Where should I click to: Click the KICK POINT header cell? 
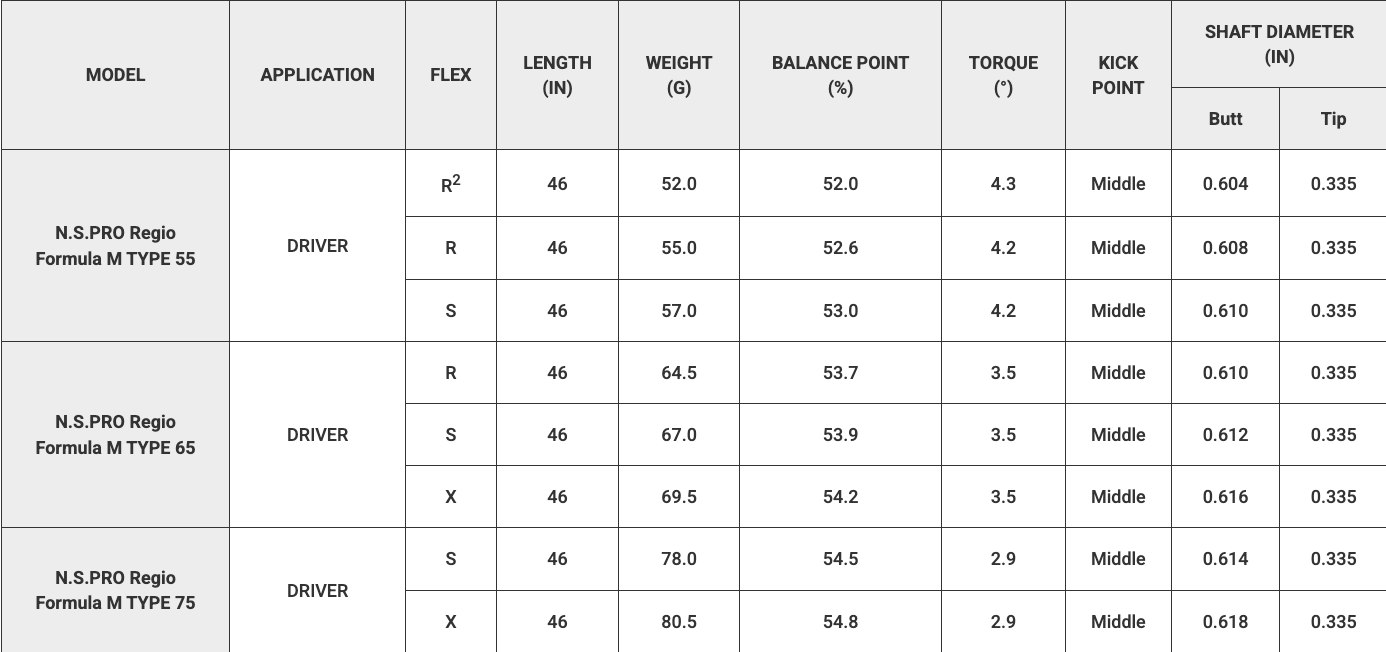(x=1118, y=75)
